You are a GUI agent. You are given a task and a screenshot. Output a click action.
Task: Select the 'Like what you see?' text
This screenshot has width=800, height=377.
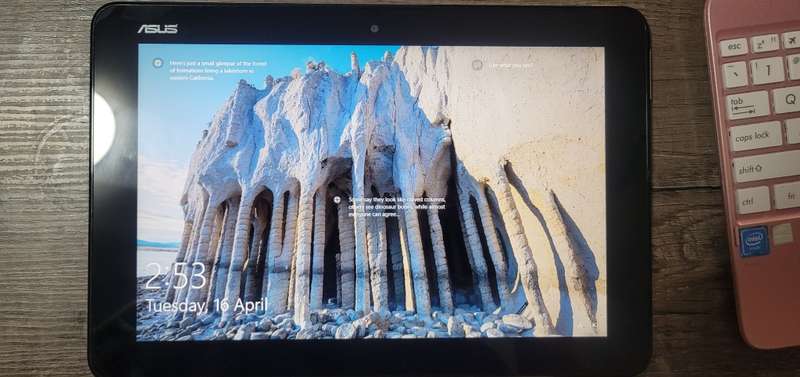[x=511, y=65]
